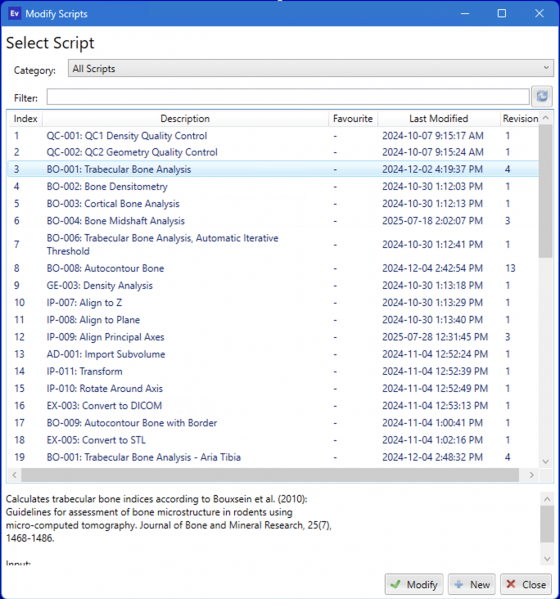Select row GE-003: Density Analysis
The width and height of the screenshot is (560, 599).
pyautogui.click(x=274, y=285)
